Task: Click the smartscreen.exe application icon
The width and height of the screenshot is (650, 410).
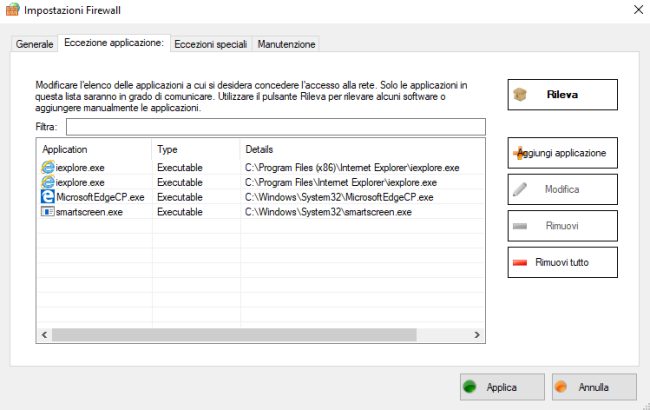Action: tap(48, 212)
